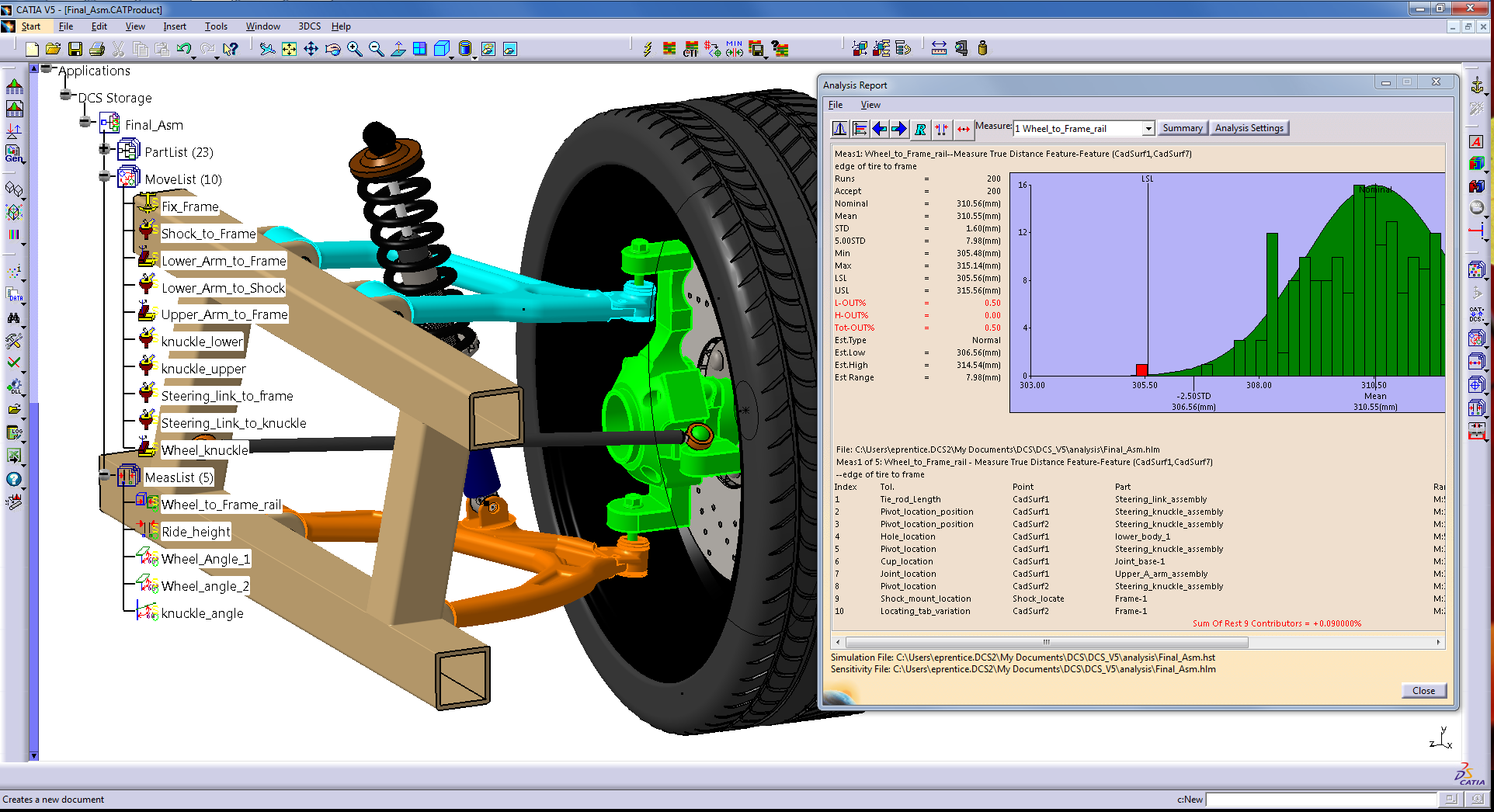Image resolution: width=1494 pixels, height=812 pixels.
Task: Click the blue question mark icon on the left toolbar
Action: pyautogui.click(x=13, y=480)
